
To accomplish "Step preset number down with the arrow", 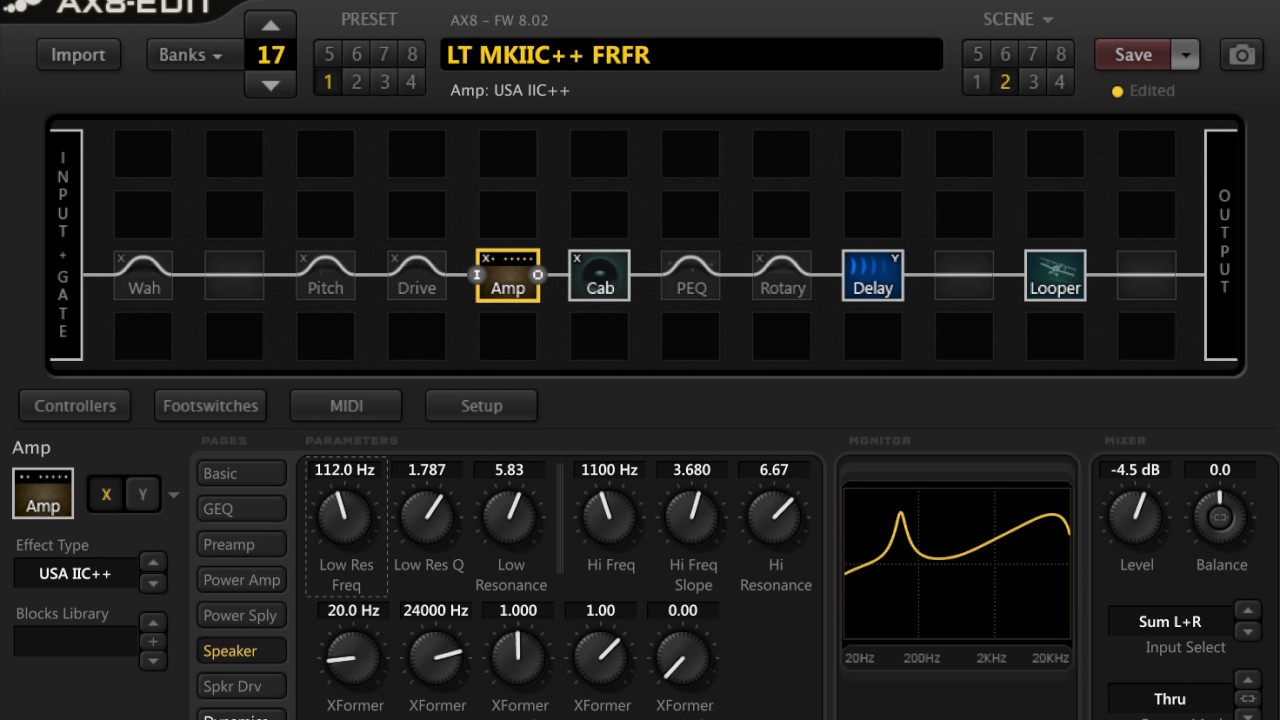I will pyautogui.click(x=270, y=85).
